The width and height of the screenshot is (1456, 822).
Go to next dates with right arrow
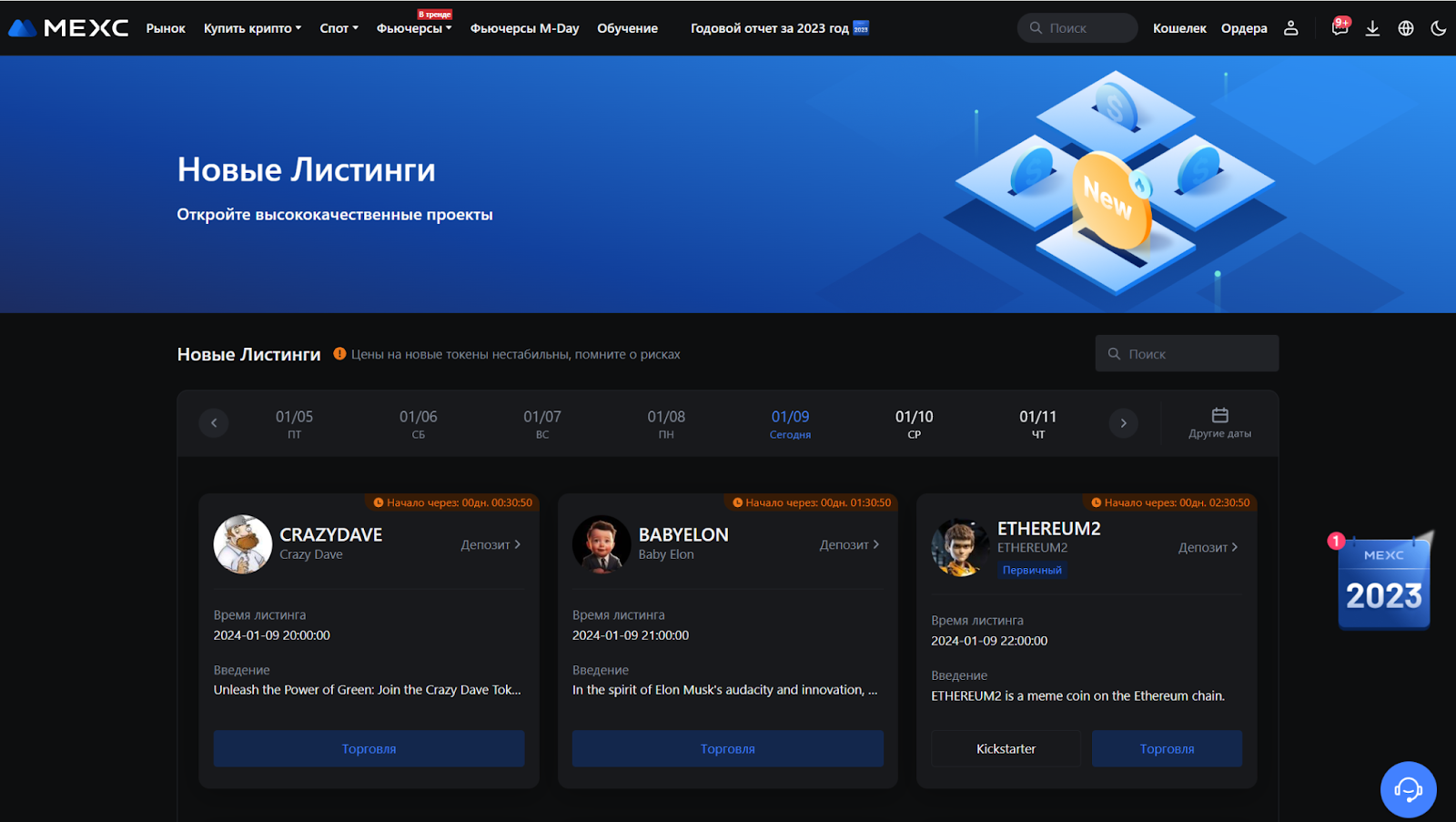click(x=1124, y=422)
